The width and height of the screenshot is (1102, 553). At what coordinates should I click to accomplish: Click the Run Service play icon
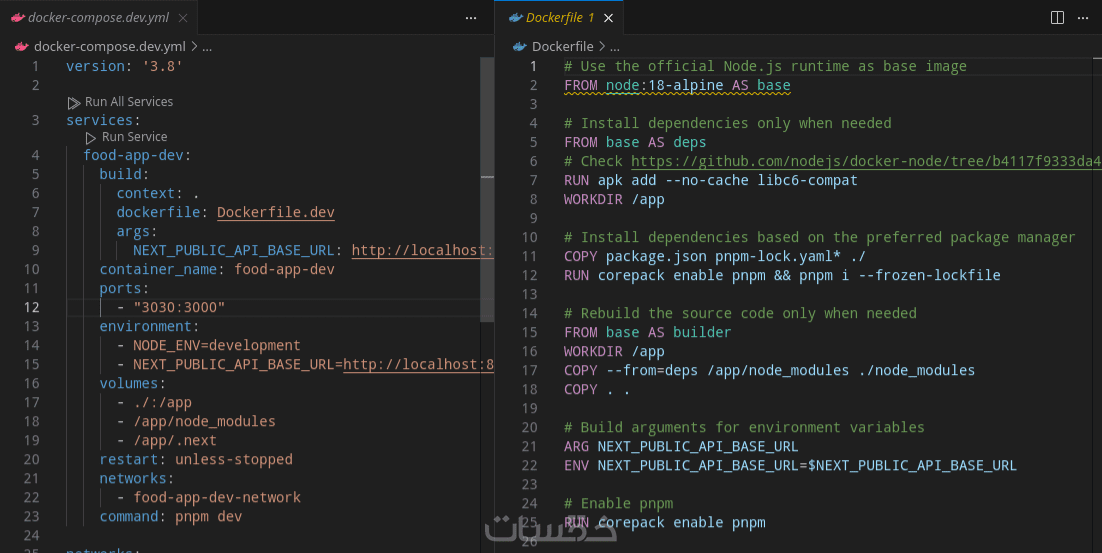pyautogui.click(x=91, y=138)
